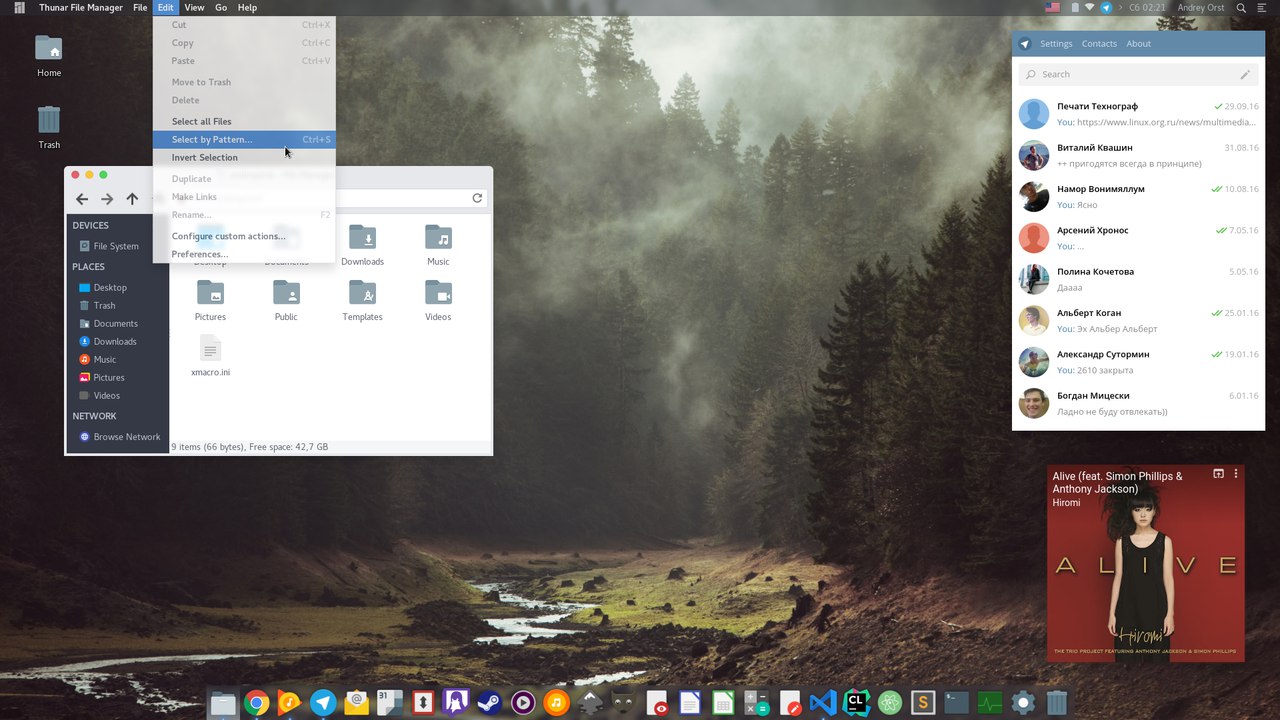Open 'Configure custom actions...' in Edit menu
This screenshot has height=720, width=1280.
(x=229, y=236)
